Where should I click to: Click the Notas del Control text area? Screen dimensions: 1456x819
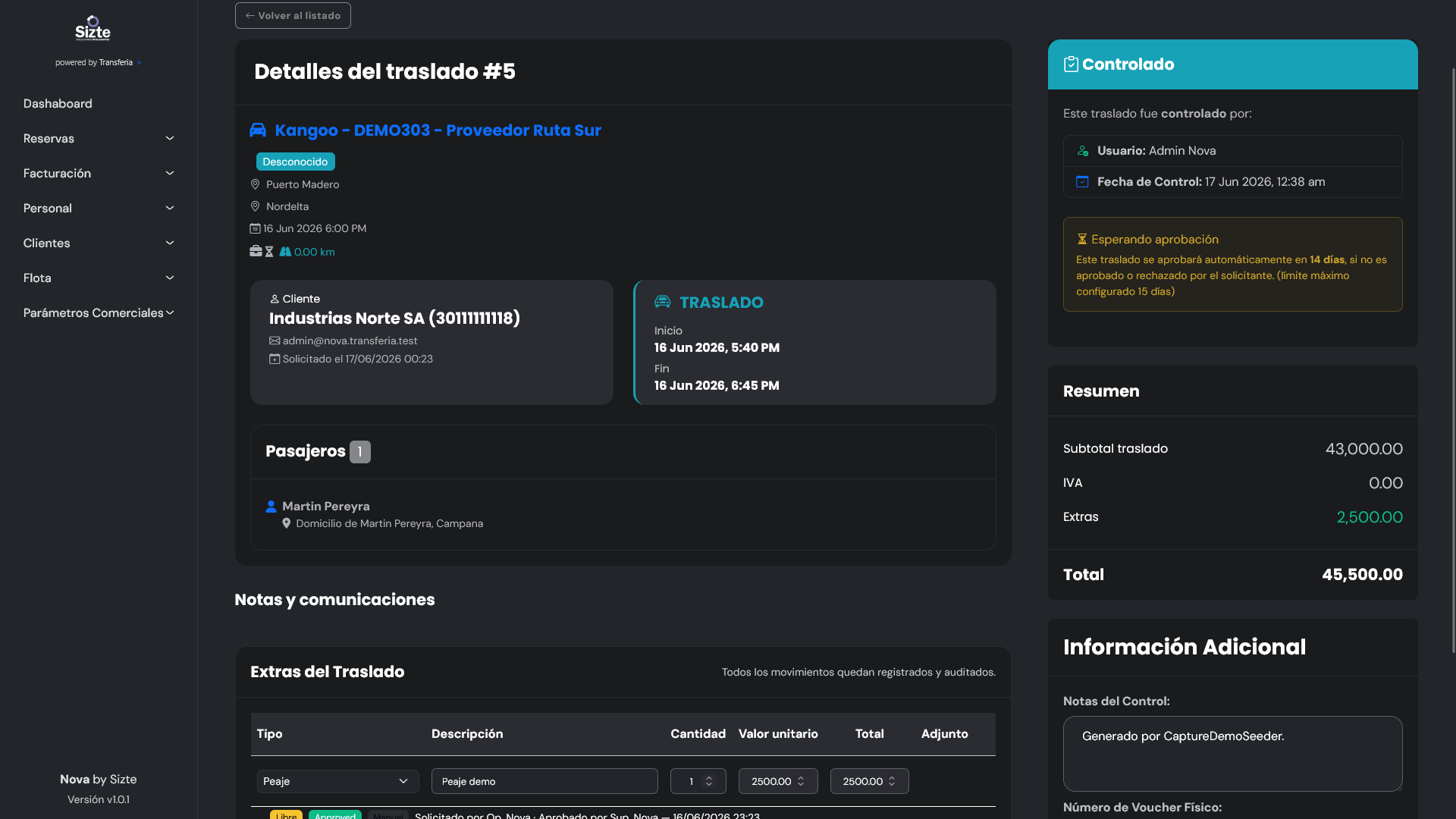(x=1232, y=754)
